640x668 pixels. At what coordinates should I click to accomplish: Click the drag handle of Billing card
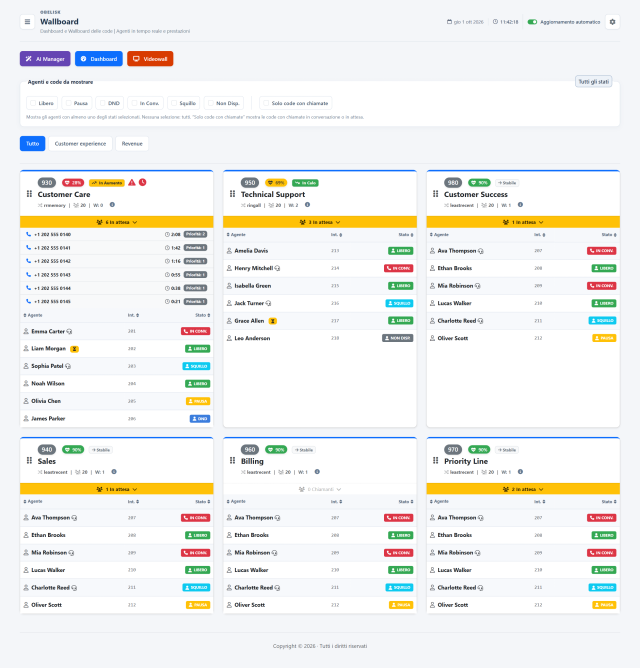point(232,461)
